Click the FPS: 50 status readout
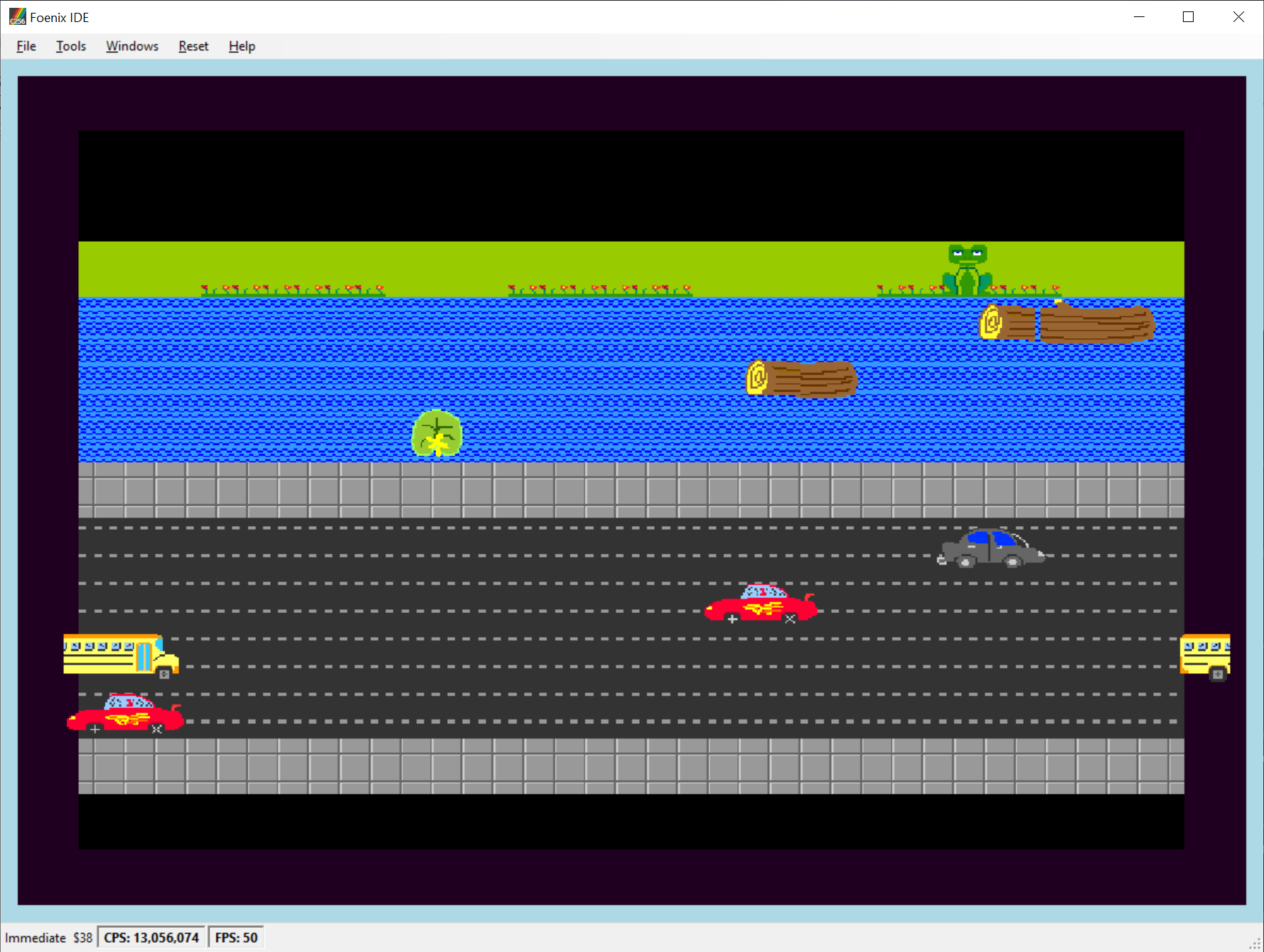The width and height of the screenshot is (1264, 952). [x=236, y=938]
